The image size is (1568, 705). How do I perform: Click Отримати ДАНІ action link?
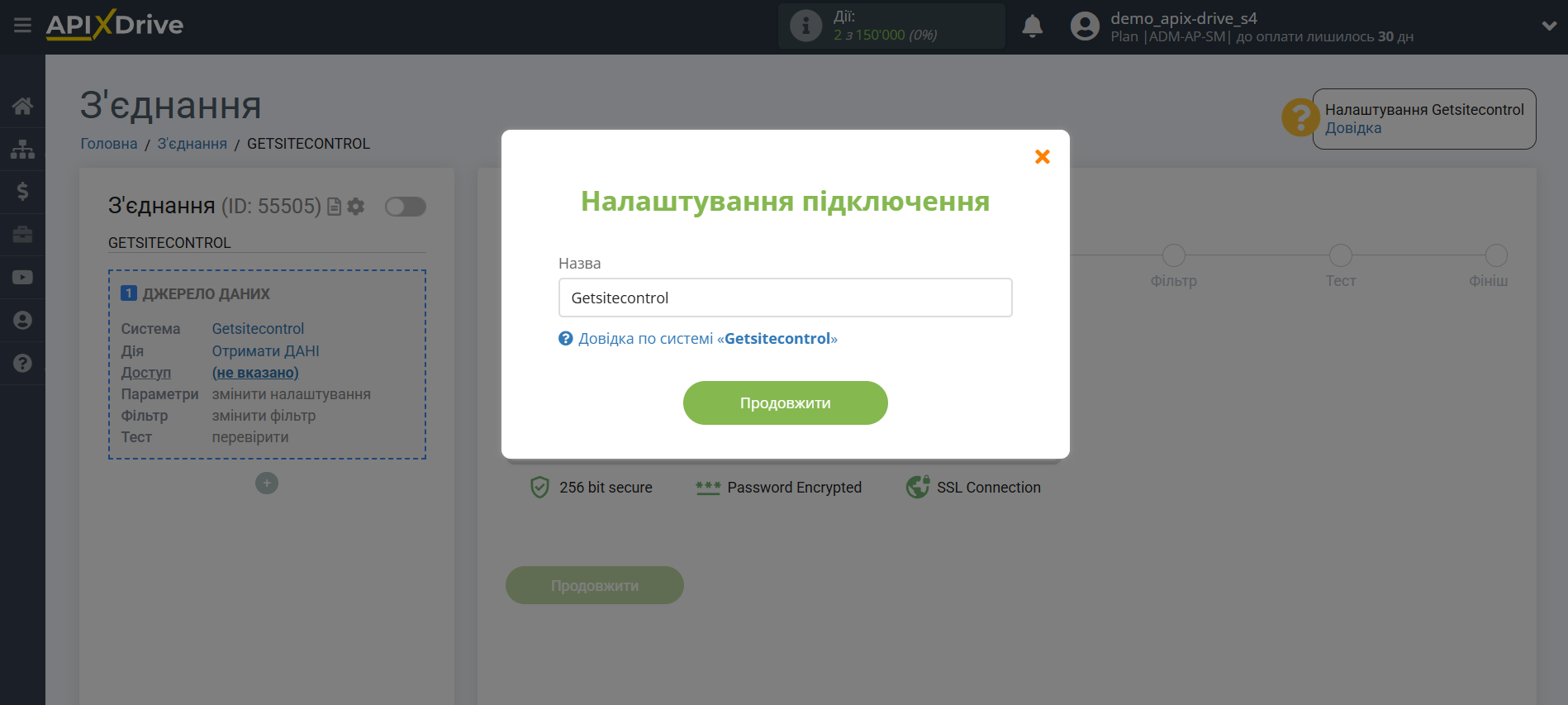tap(265, 351)
